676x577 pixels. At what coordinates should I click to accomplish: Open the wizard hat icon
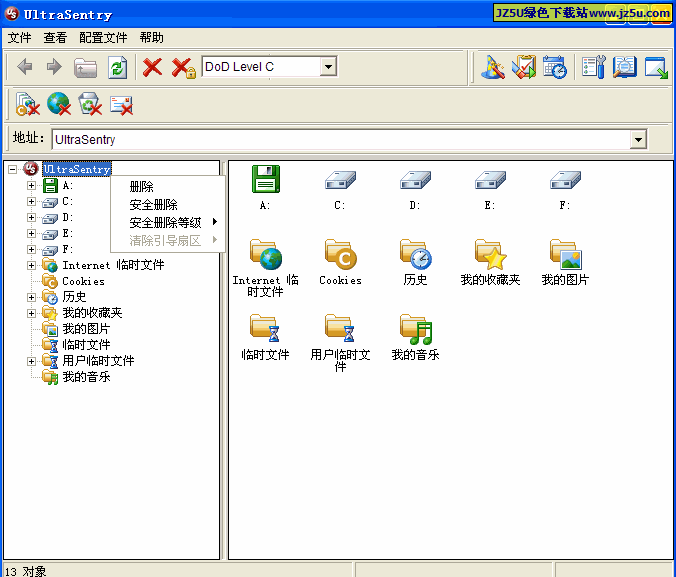point(493,67)
